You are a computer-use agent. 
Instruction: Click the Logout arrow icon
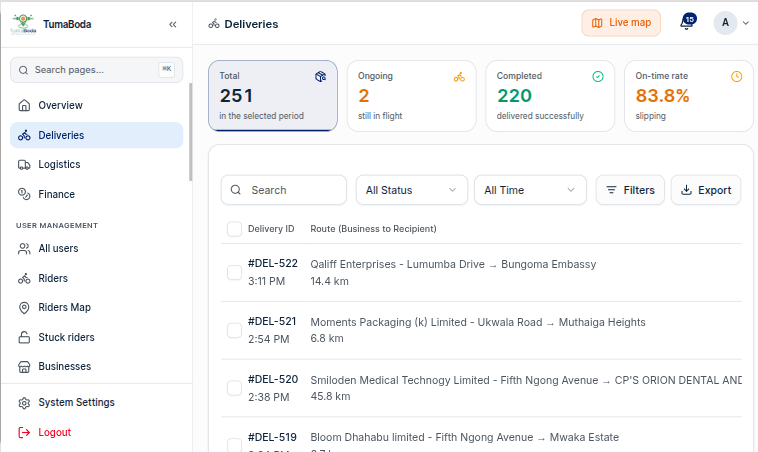pos(24,432)
